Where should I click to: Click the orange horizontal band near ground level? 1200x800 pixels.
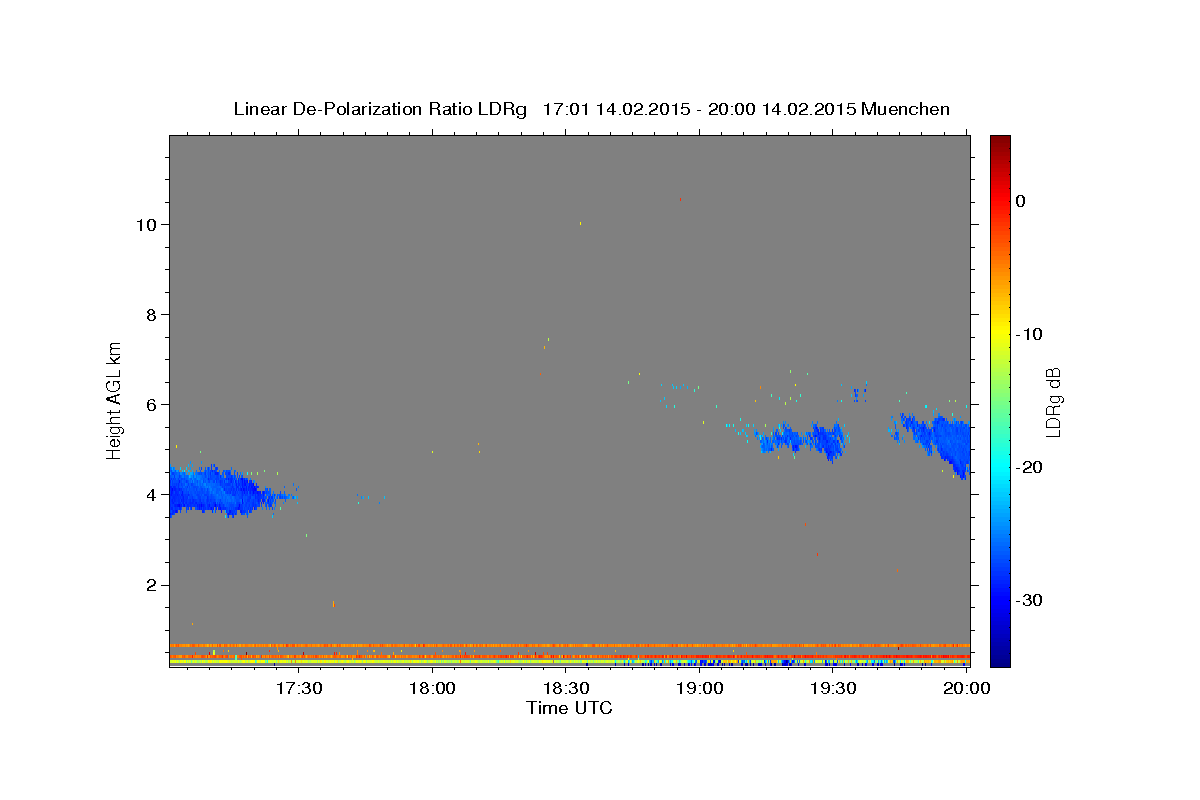coord(569,646)
